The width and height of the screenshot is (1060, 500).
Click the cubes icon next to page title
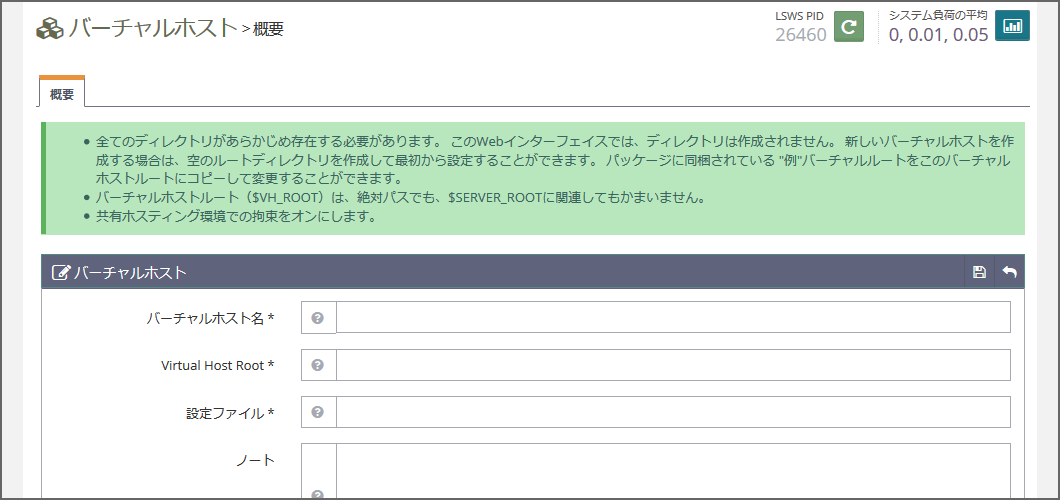point(49,29)
